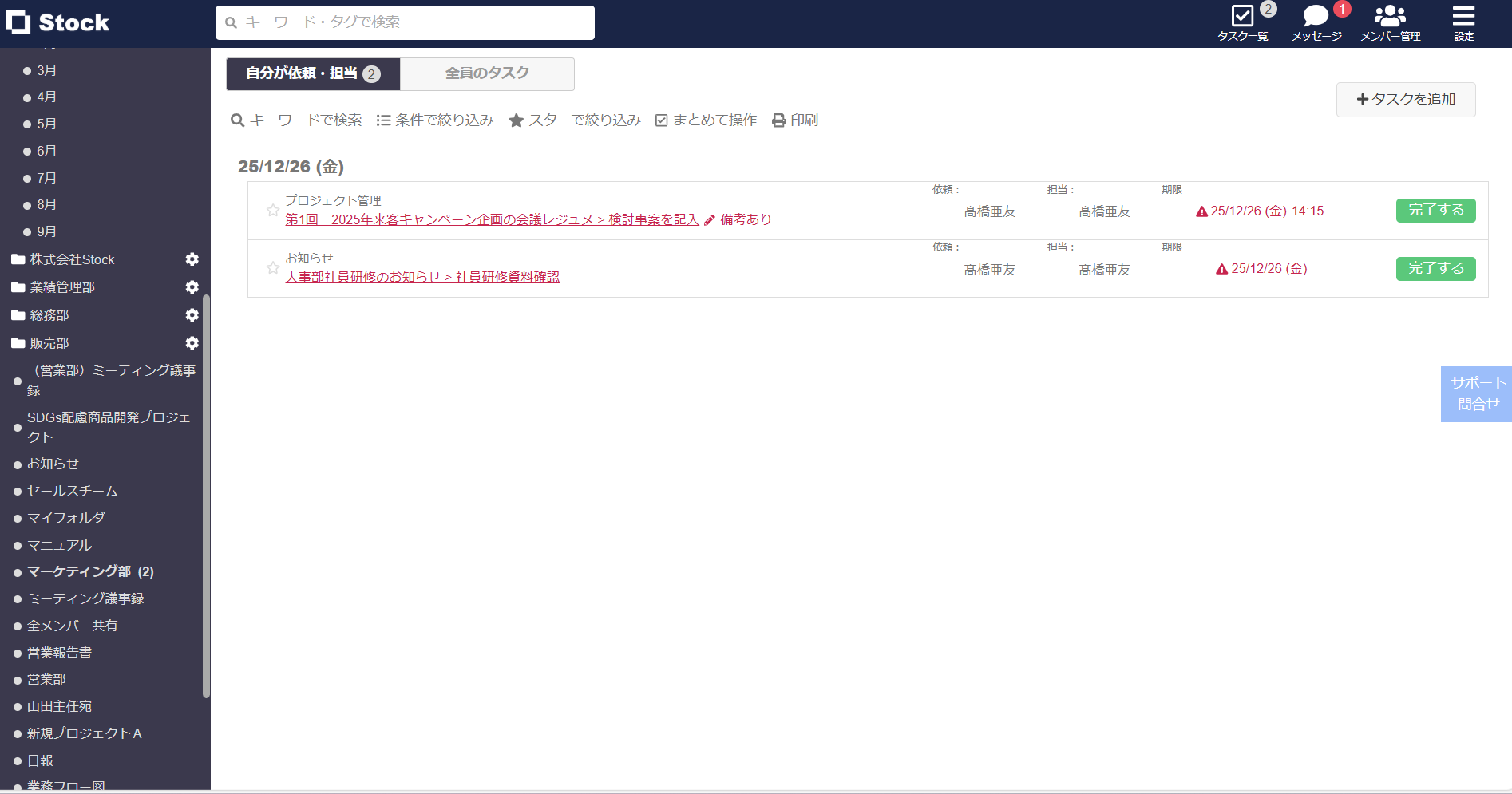Click the タスクを追加 button
Screen dimensions: 1512x794
(x=1405, y=99)
